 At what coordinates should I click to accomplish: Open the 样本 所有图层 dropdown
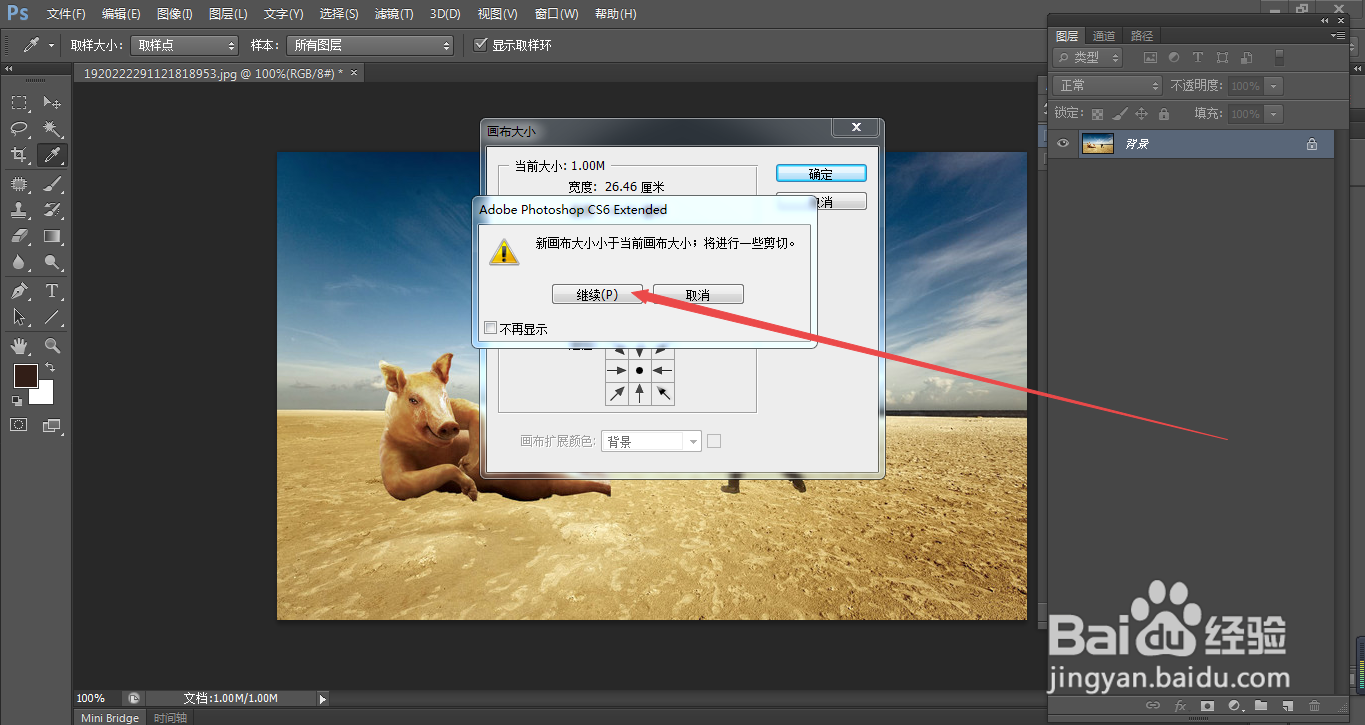point(370,45)
